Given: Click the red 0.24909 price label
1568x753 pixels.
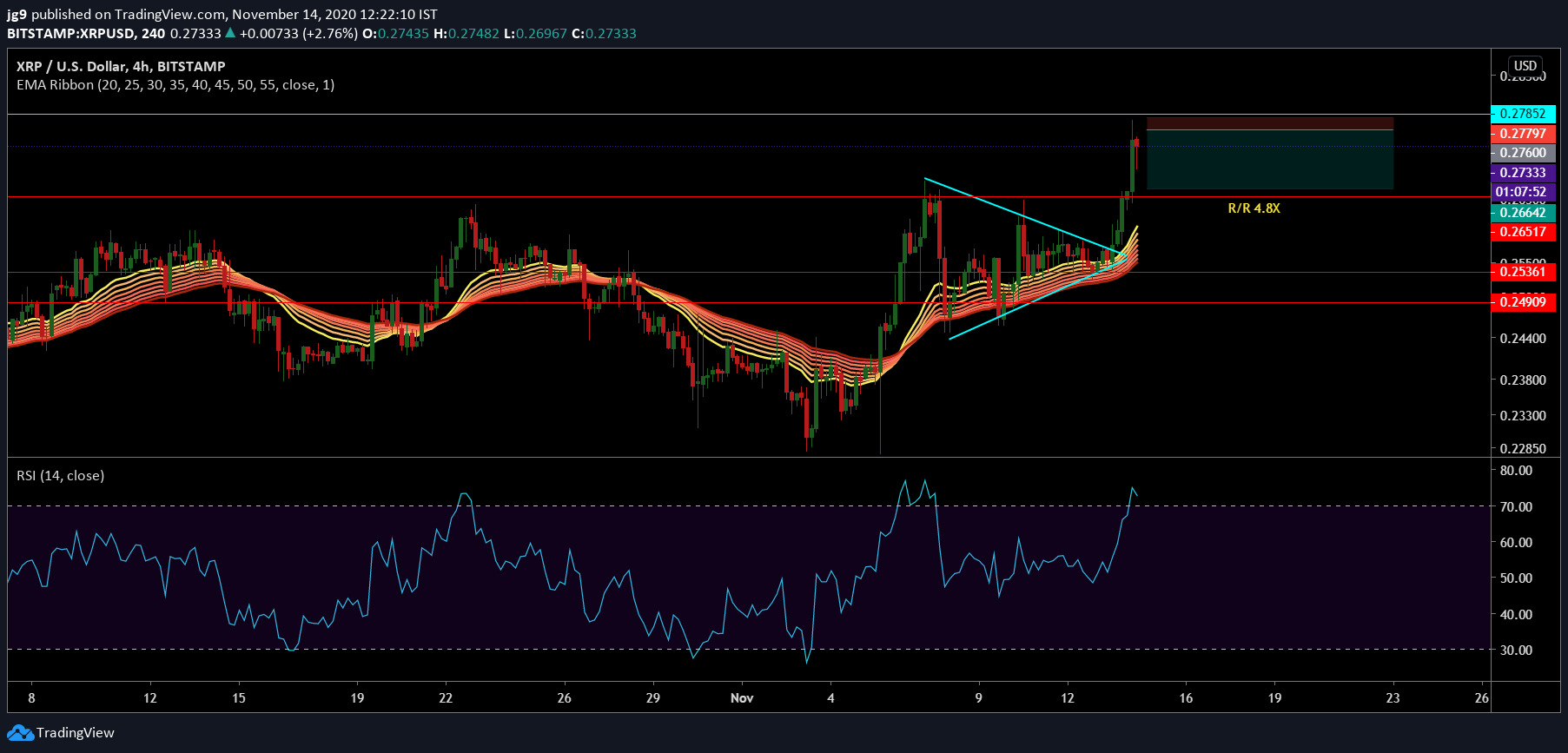Looking at the screenshot, I should pos(1523,302).
